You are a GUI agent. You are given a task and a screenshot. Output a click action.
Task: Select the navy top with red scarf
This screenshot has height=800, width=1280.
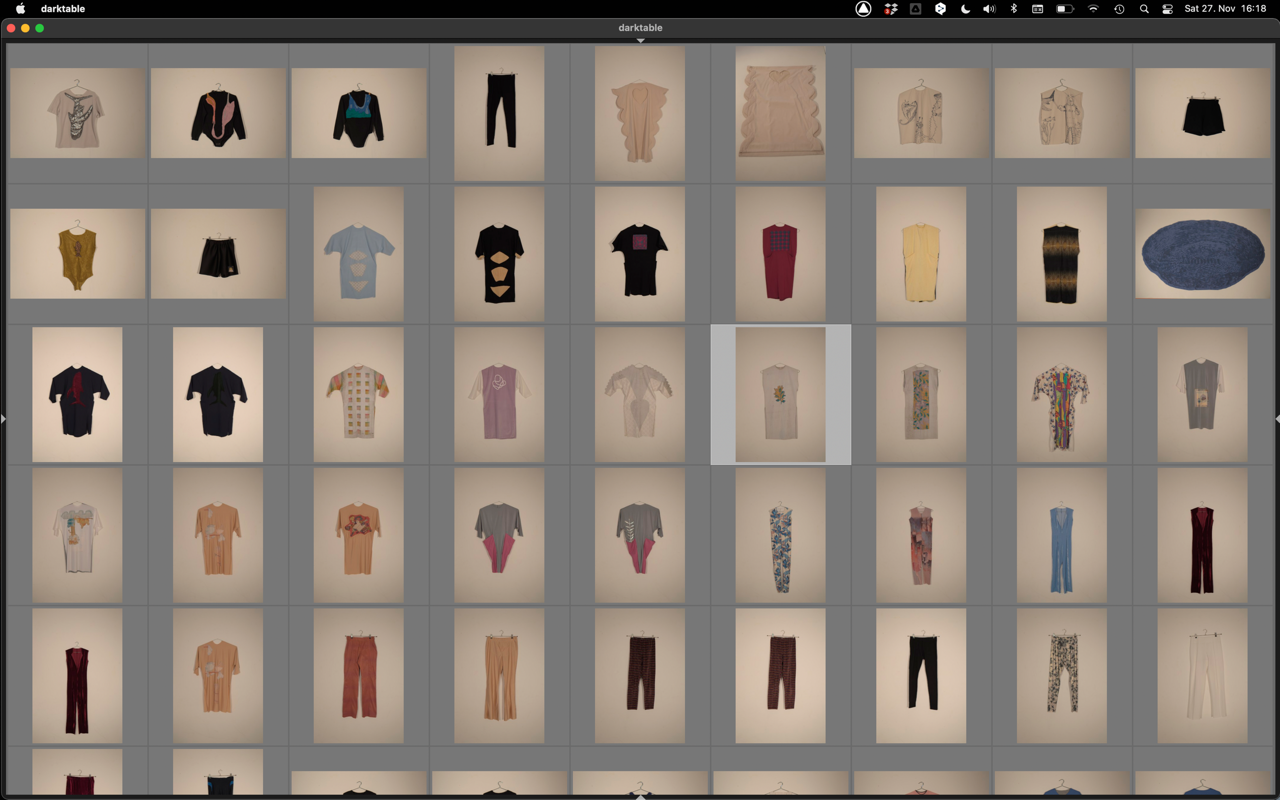(77, 395)
